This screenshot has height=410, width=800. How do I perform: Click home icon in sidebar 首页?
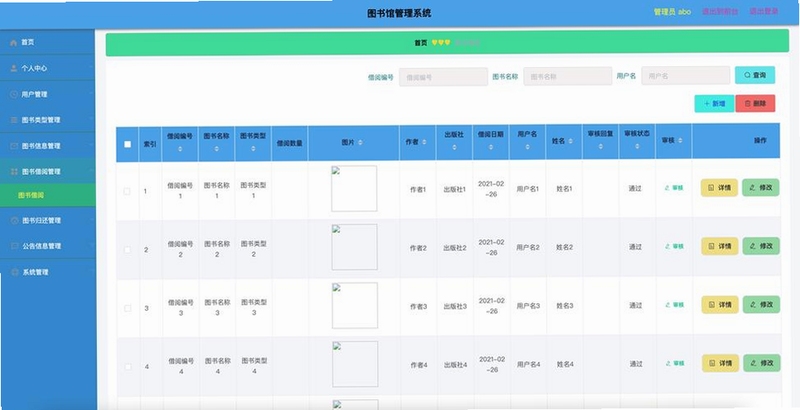pos(13,42)
